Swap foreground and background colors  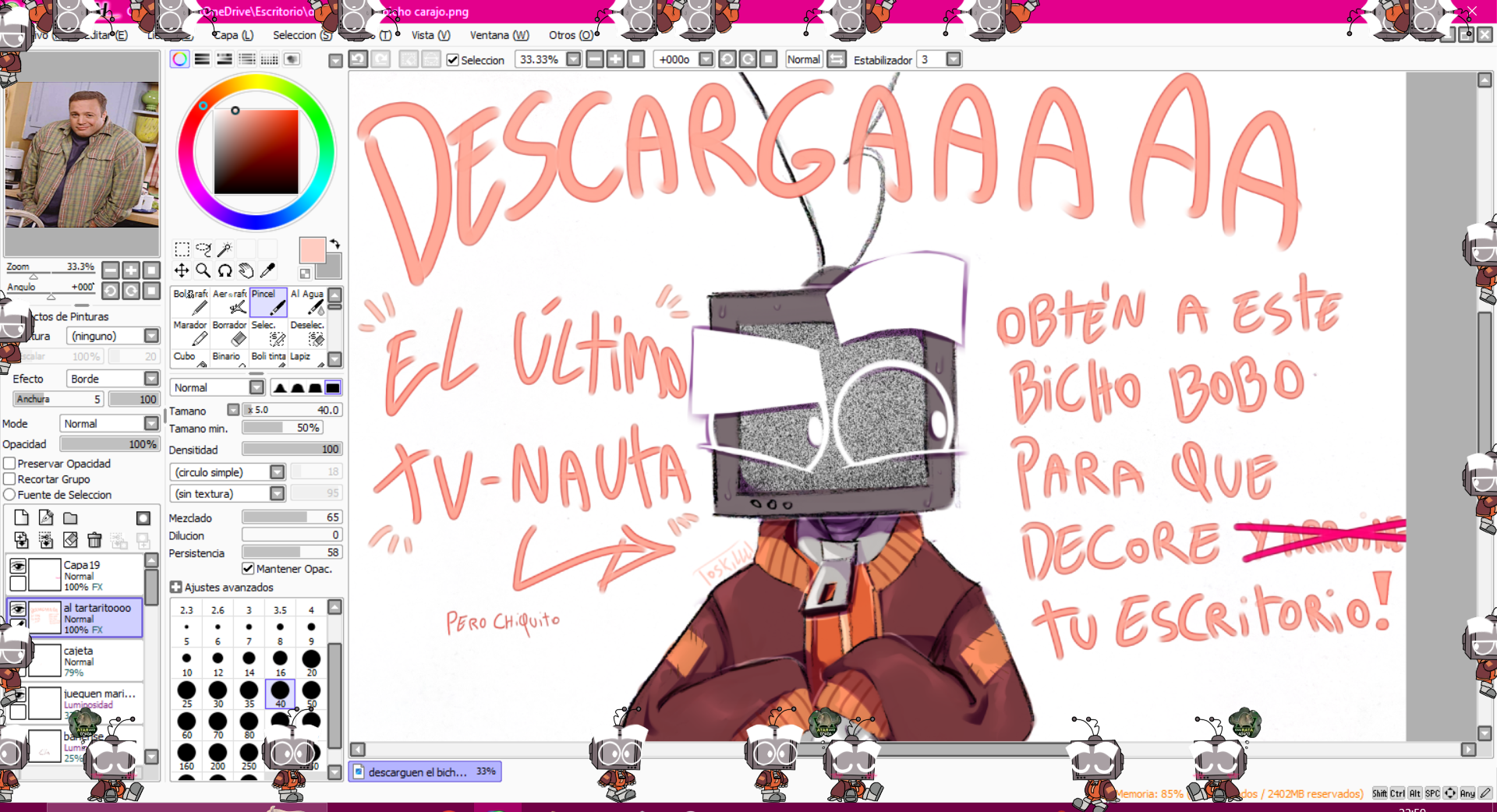334,244
